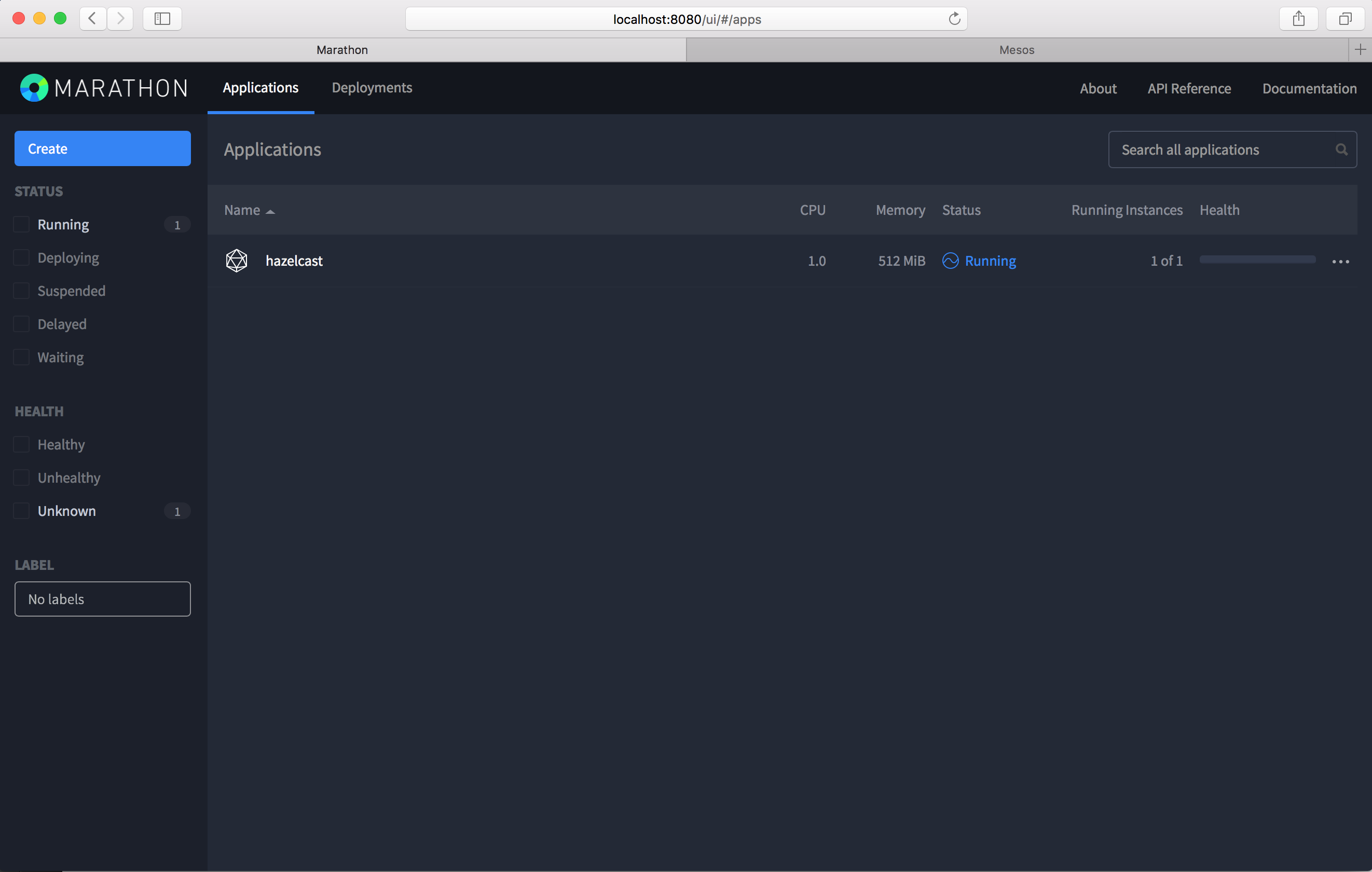The image size is (1372, 872).
Task: Open the hazelcast row more-actions ellipsis
Action: click(1340, 261)
